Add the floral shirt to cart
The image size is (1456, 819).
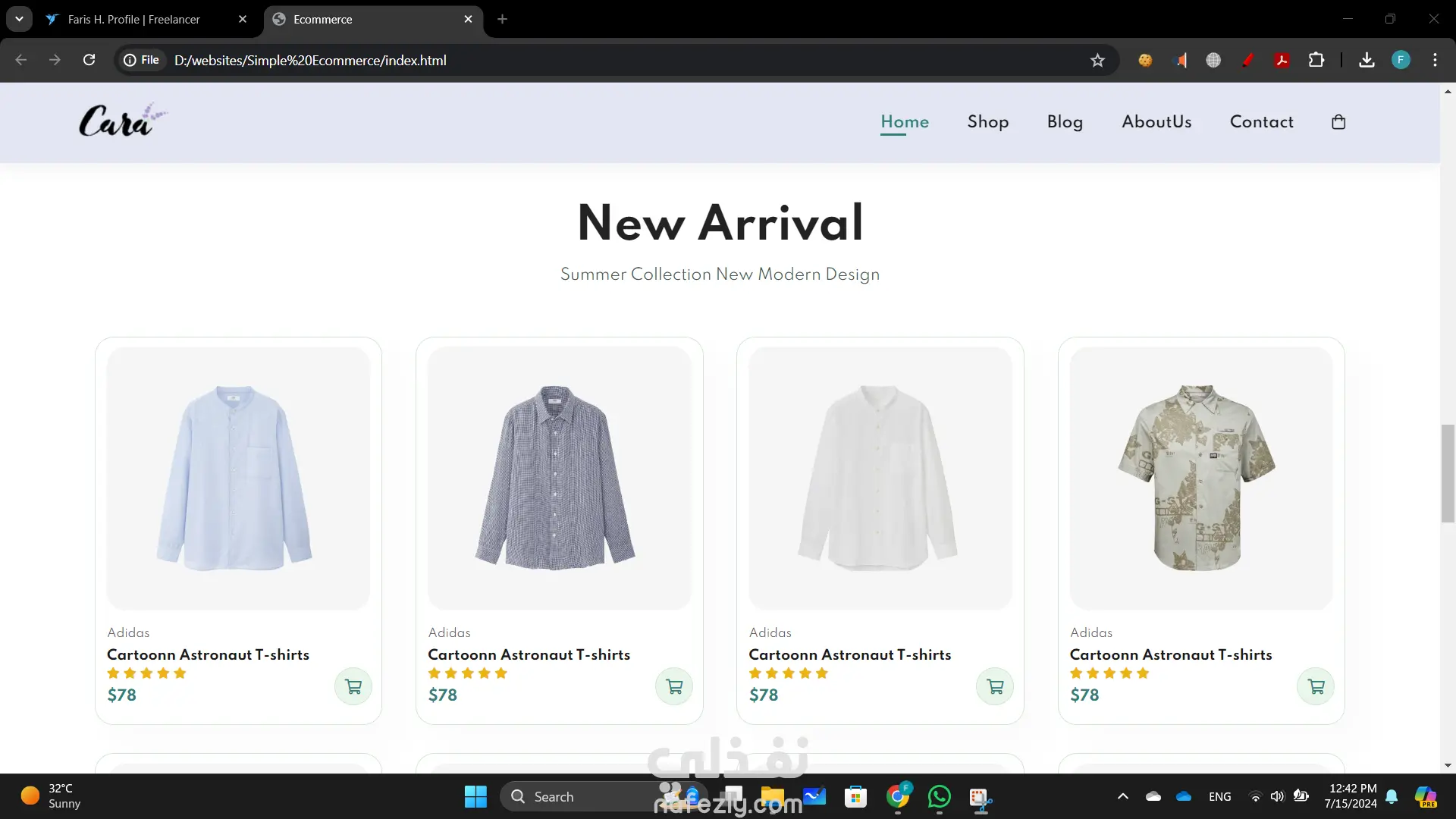point(1316,687)
